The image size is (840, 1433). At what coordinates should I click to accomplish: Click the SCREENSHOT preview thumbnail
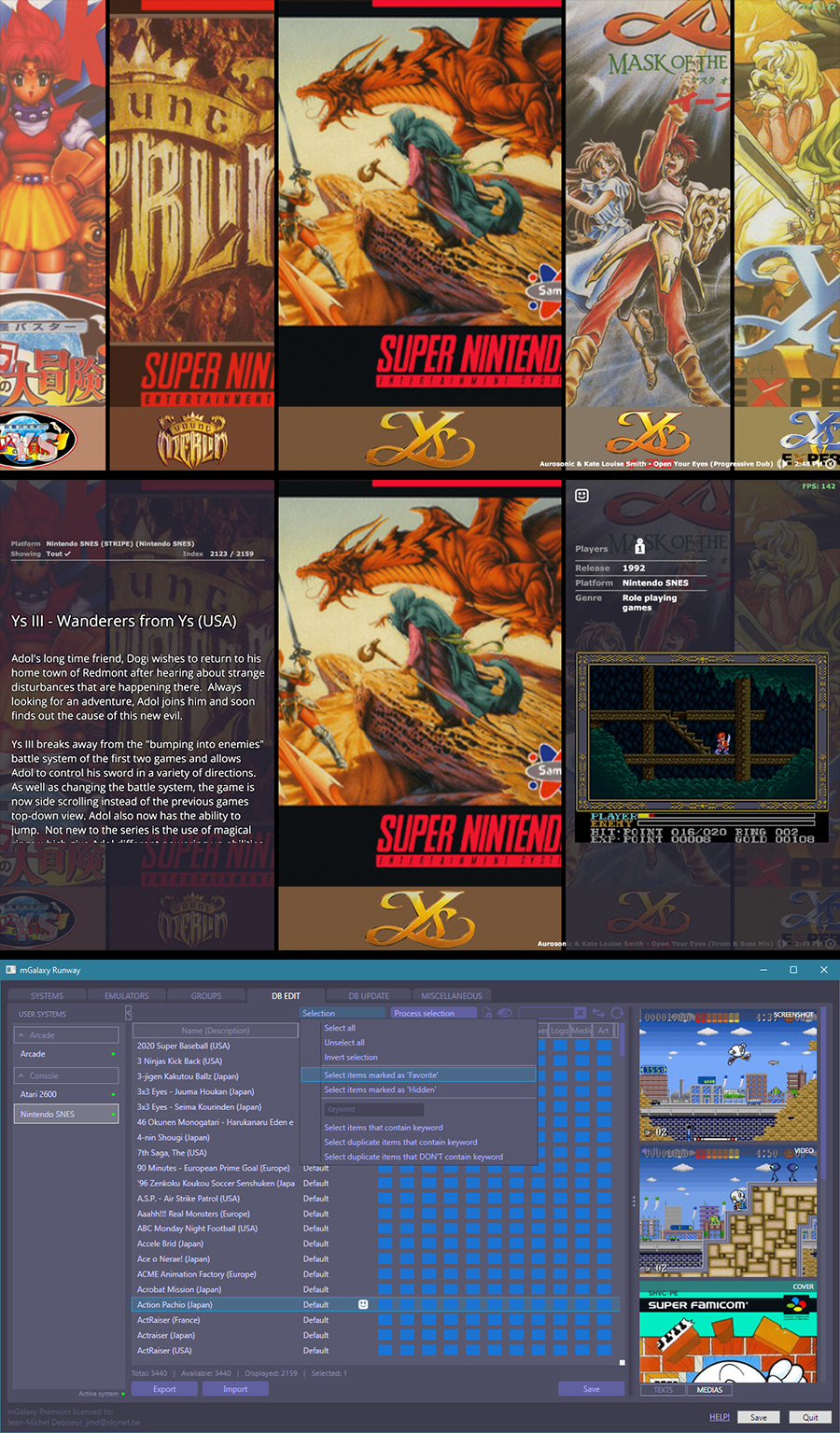coord(728,1075)
